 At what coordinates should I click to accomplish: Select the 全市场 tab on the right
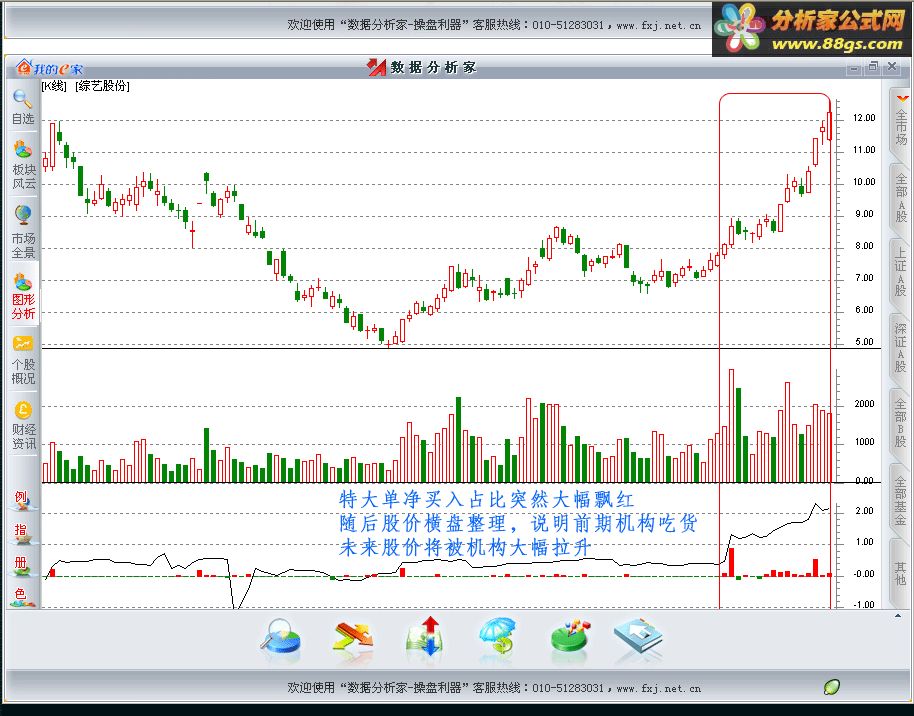tap(901, 127)
